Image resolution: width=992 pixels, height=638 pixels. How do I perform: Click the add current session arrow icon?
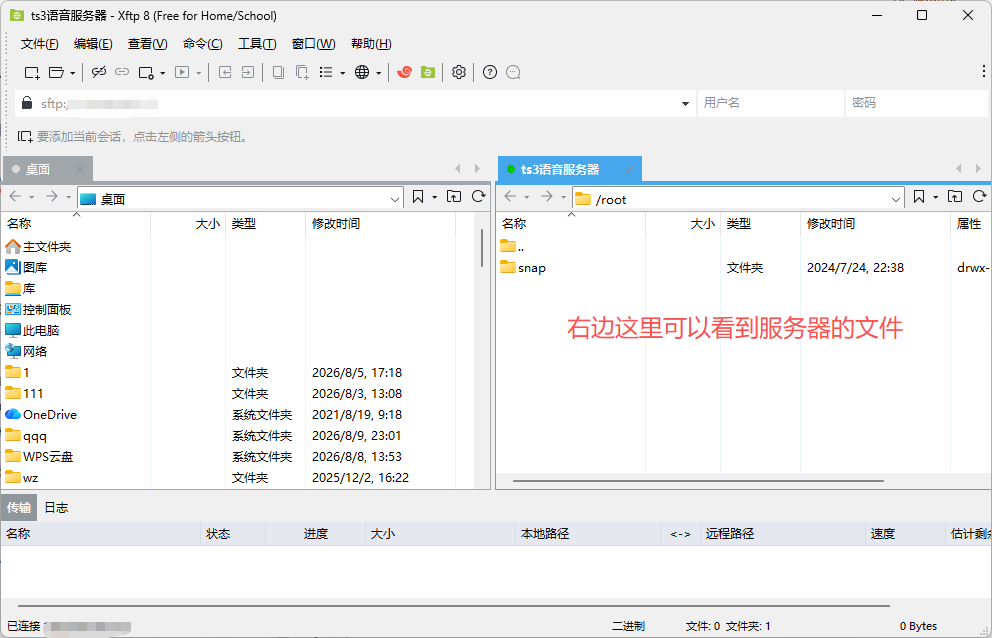pos(25,136)
